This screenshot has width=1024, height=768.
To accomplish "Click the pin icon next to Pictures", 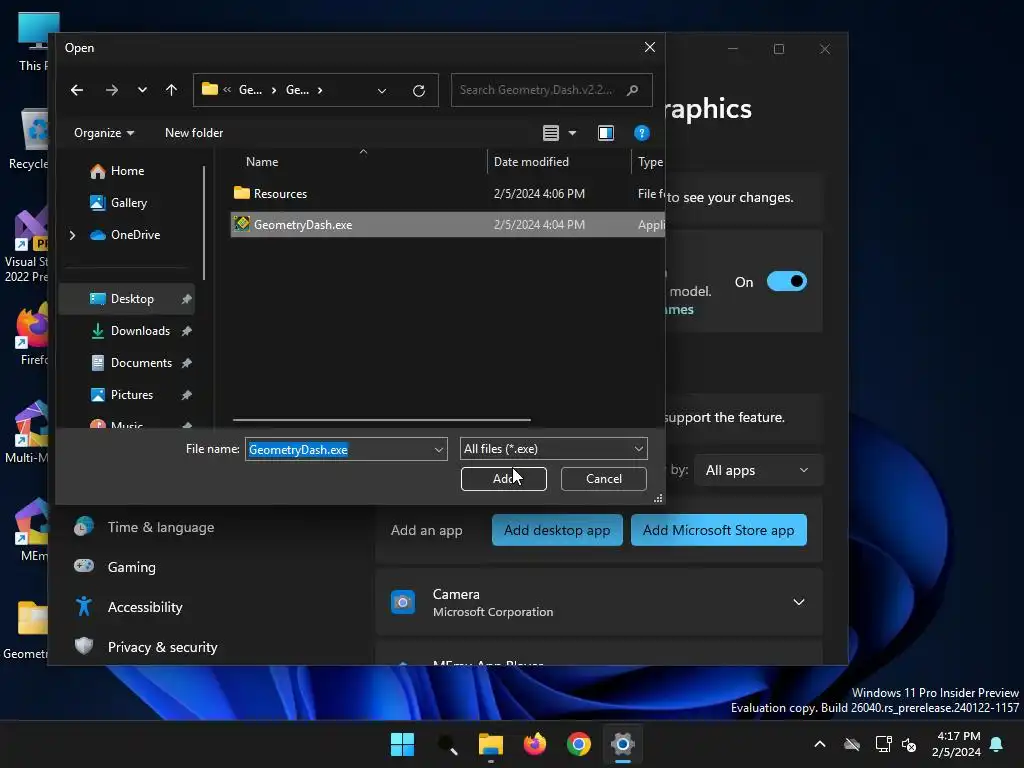I will 187,395.
